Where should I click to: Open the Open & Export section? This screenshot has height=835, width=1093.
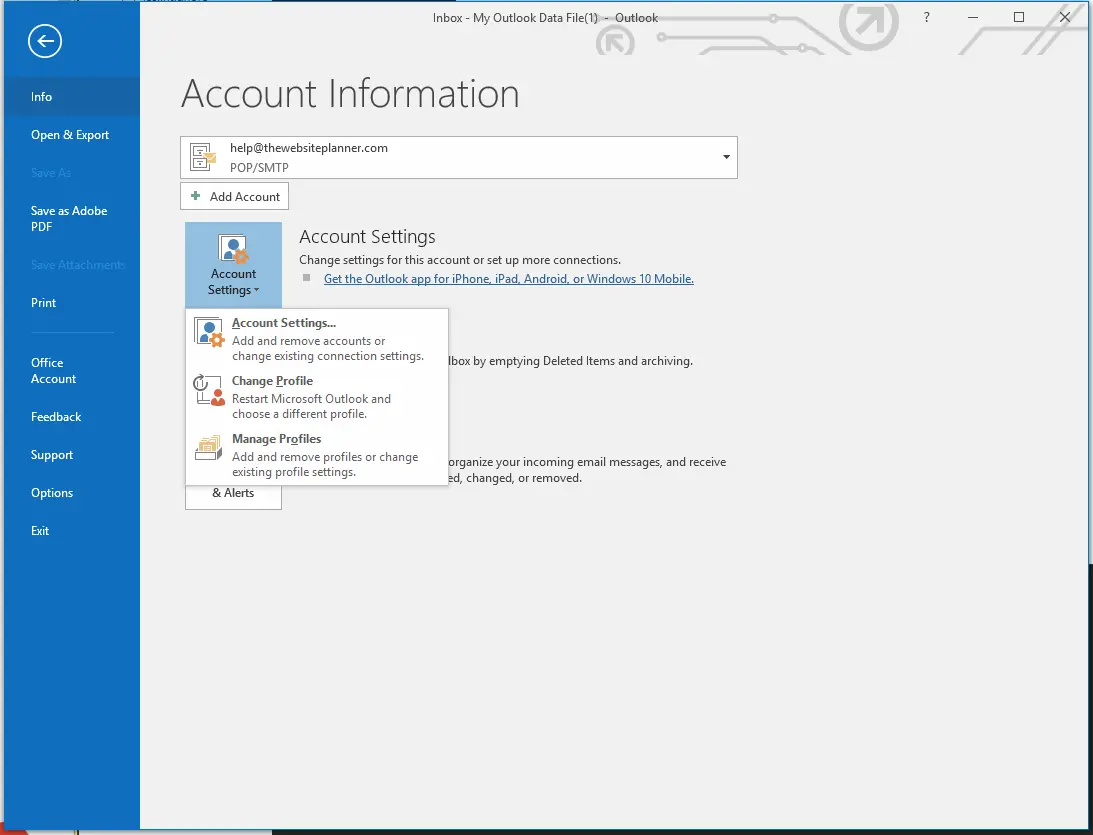tap(72, 135)
